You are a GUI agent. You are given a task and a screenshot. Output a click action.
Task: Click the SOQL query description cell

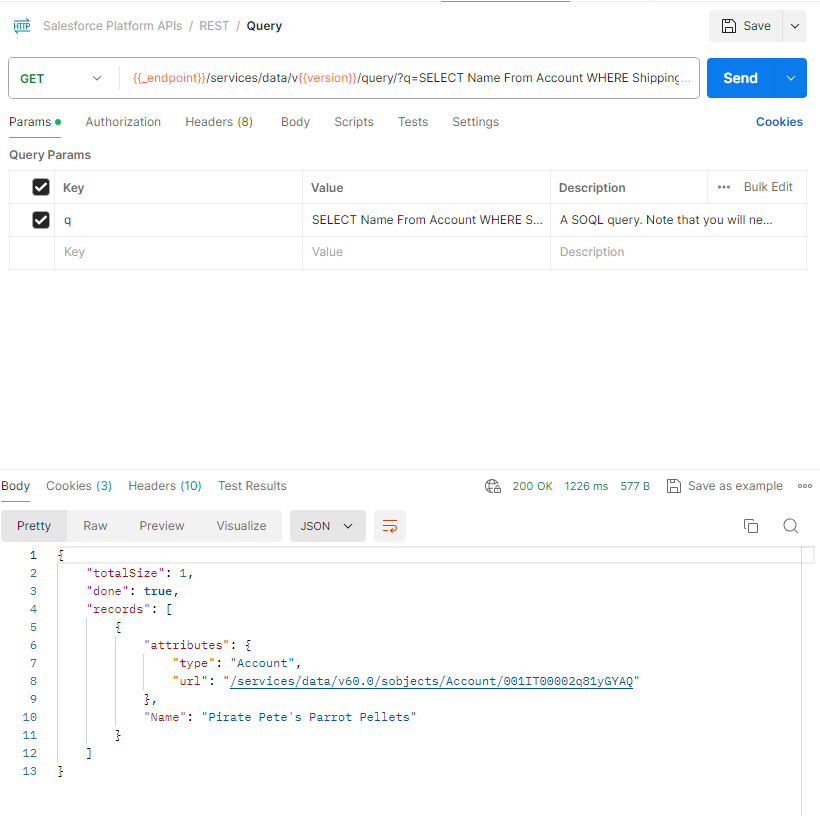tap(678, 220)
